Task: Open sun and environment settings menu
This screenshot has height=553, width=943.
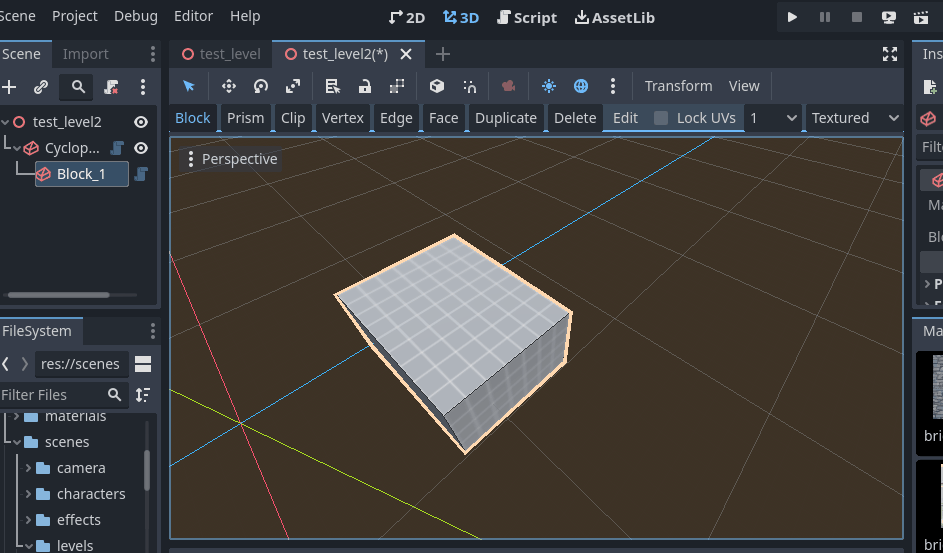Action: click(613, 86)
